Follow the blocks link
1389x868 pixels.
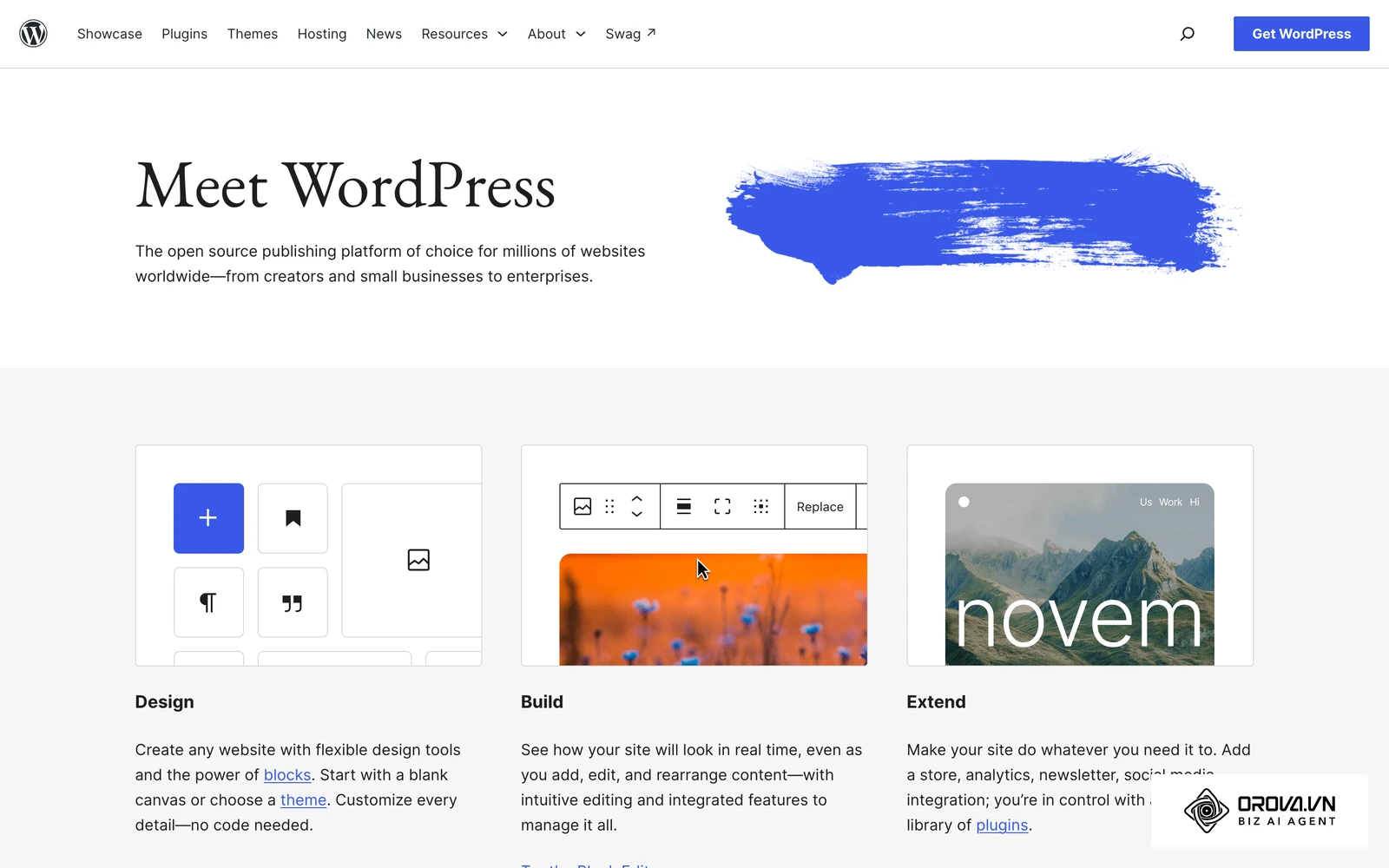point(287,775)
